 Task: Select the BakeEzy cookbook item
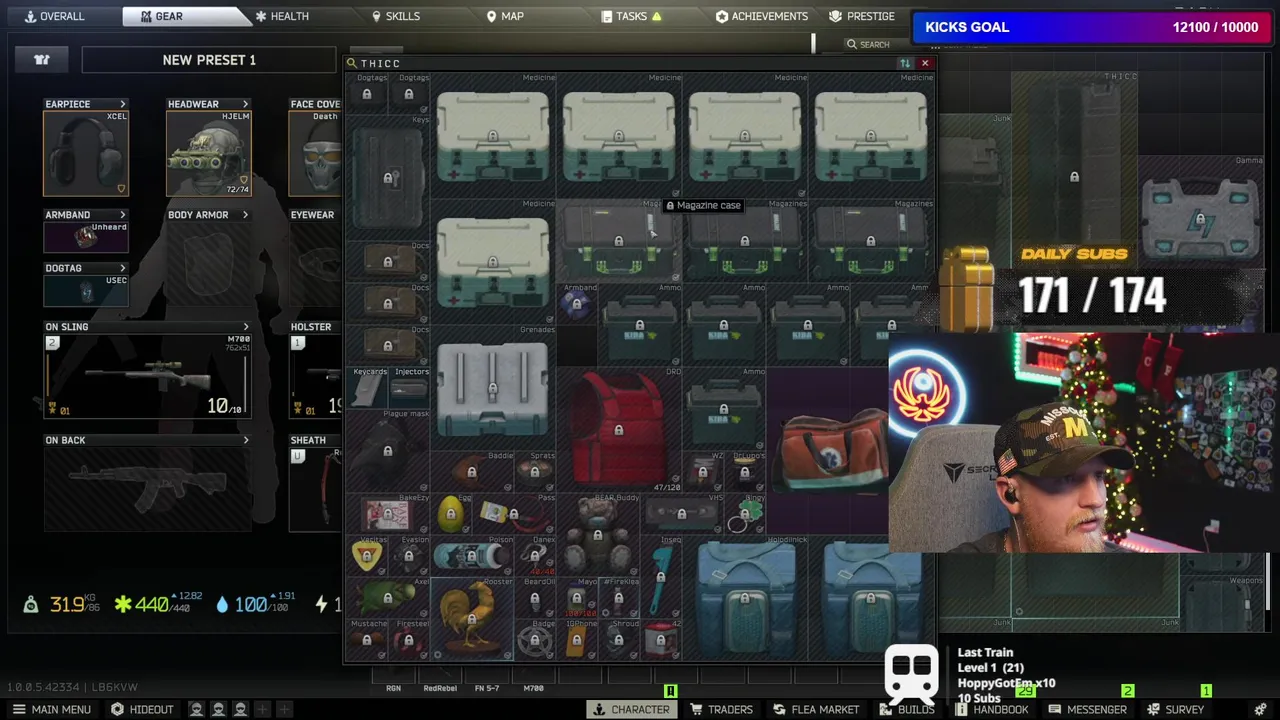pyautogui.click(x=388, y=514)
